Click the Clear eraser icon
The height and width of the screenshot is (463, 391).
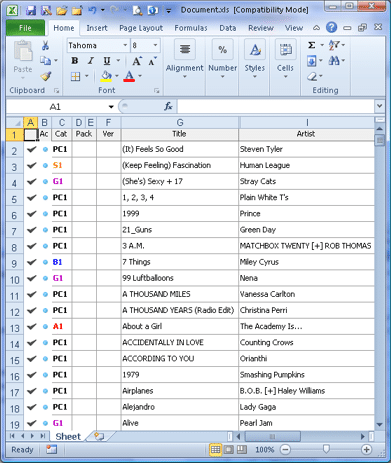pos(312,77)
